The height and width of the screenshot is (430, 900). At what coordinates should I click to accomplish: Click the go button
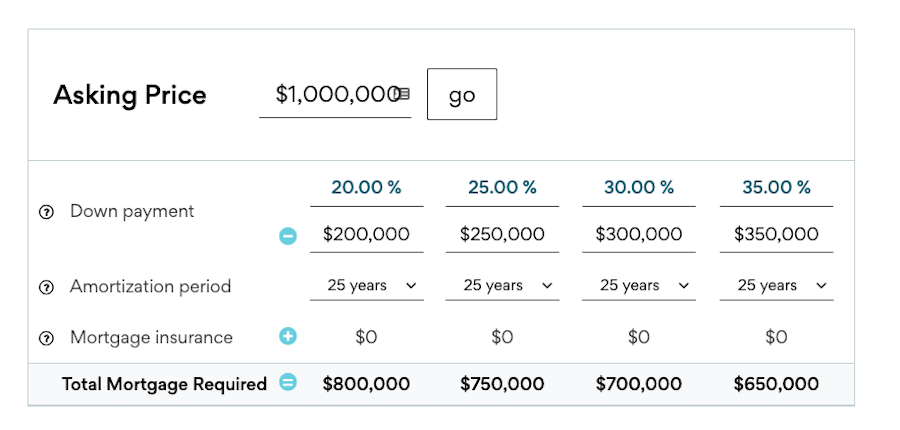pos(462,94)
